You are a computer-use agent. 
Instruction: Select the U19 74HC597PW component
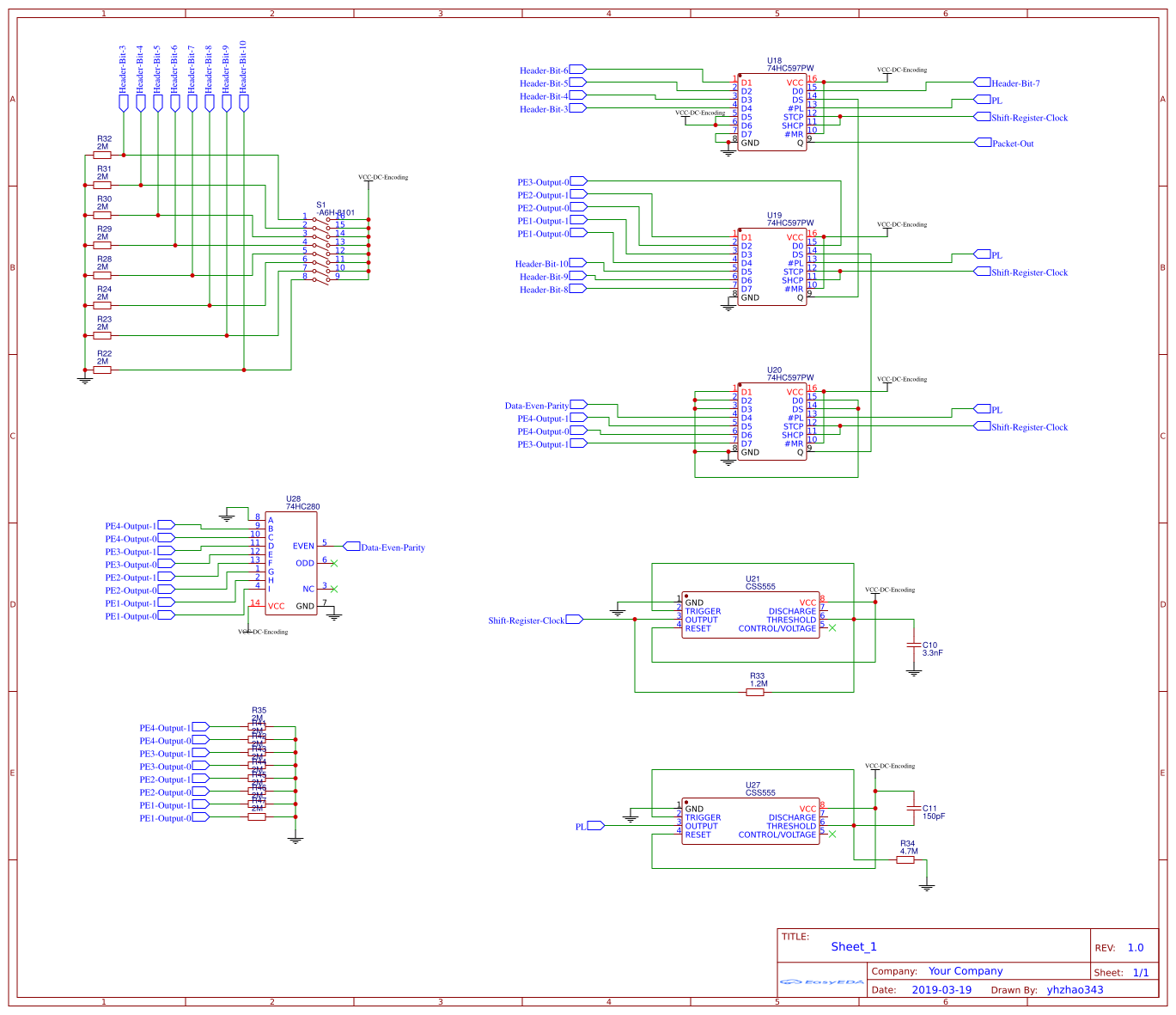pos(771,266)
